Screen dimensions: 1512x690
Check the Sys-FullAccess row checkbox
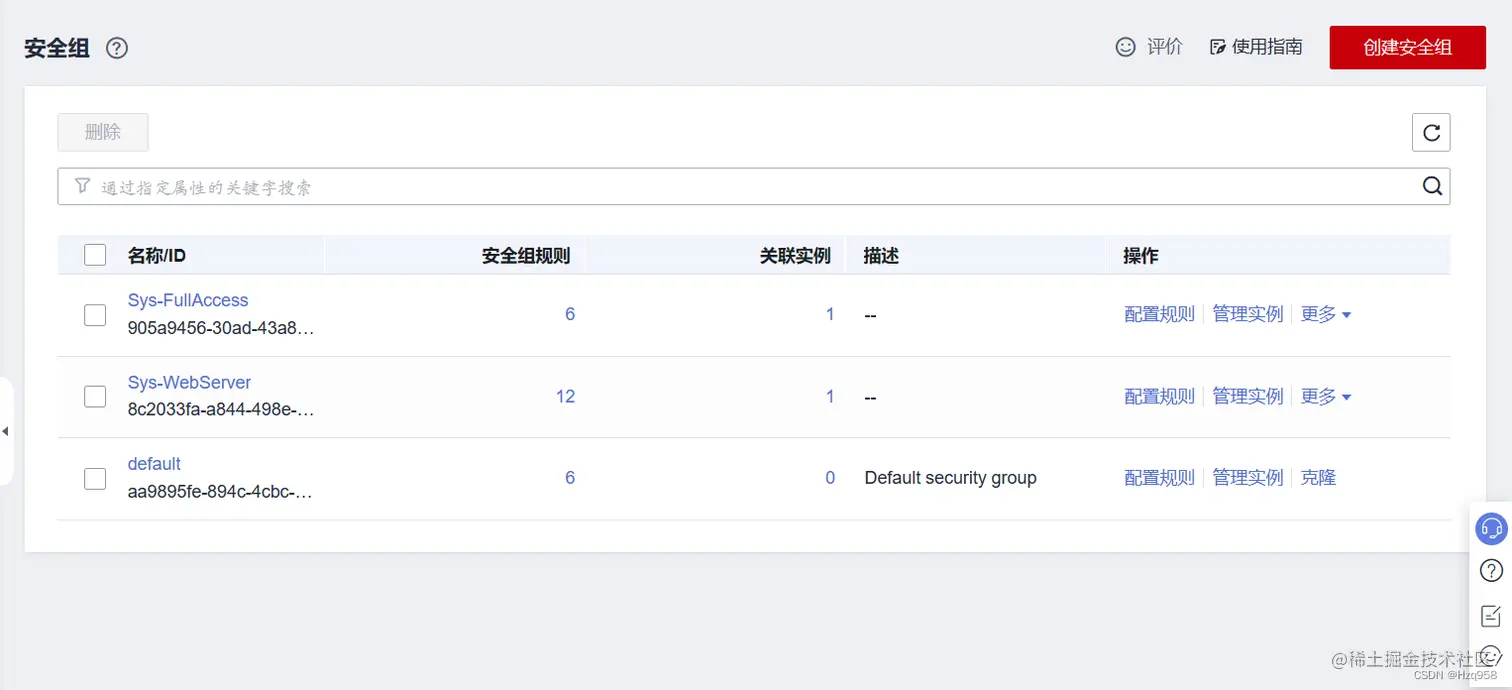[x=95, y=315]
